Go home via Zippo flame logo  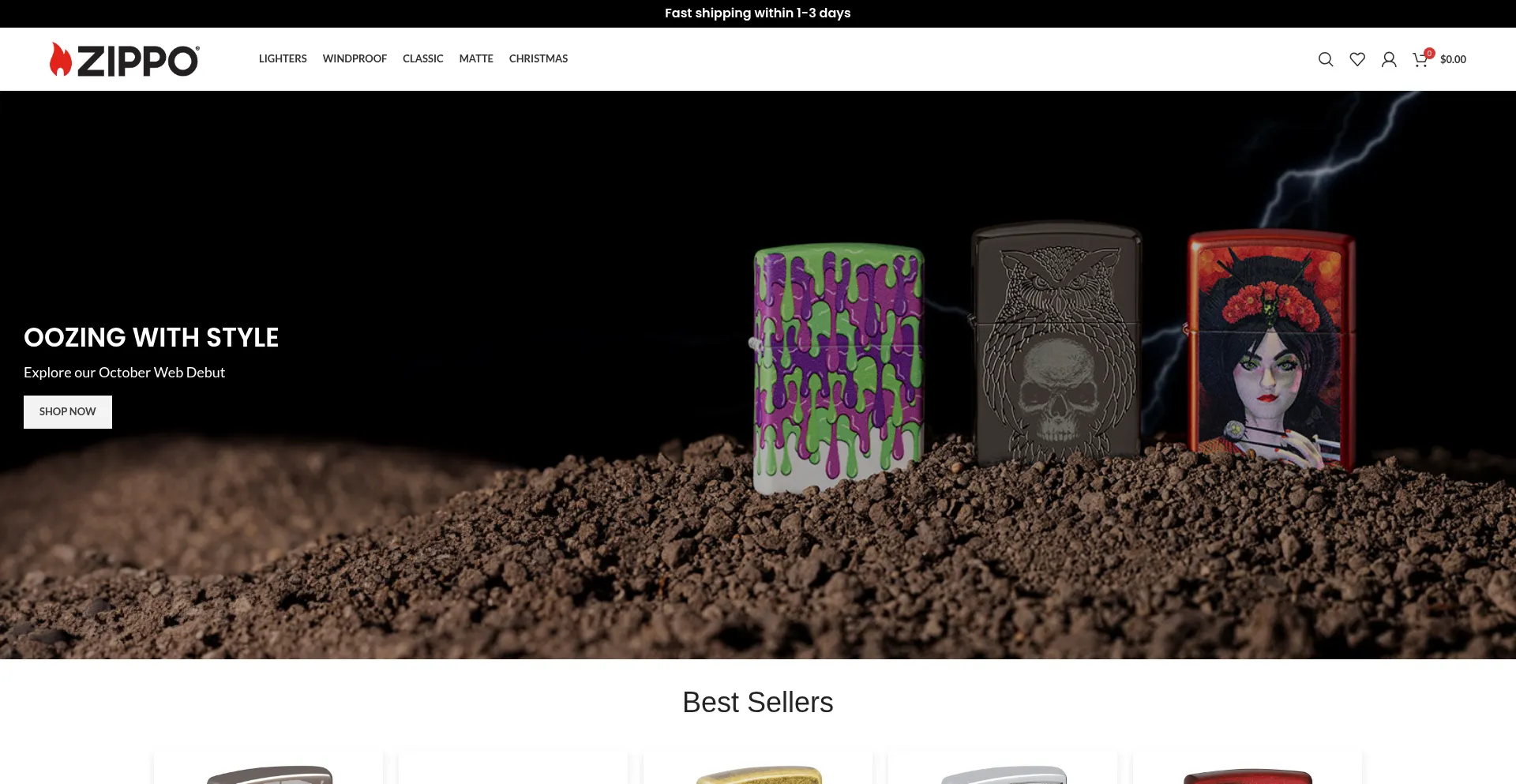click(x=125, y=59)
